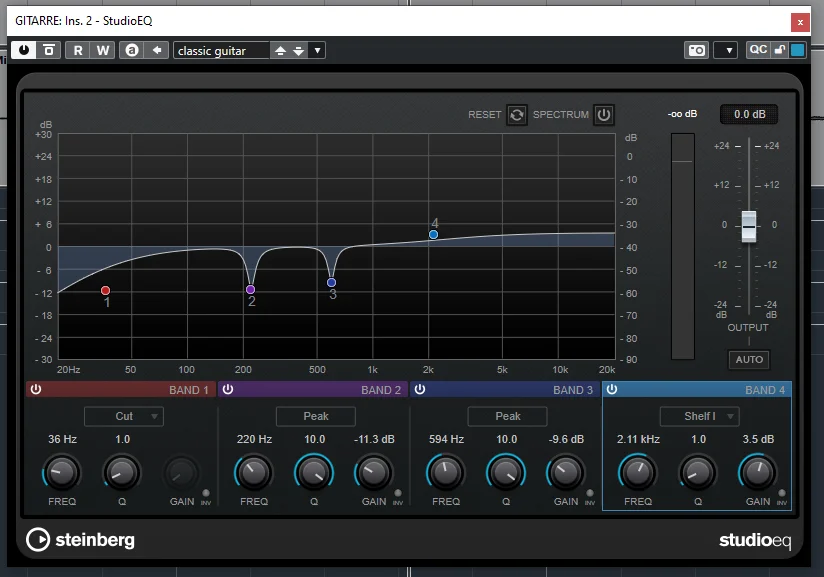Click the 594 Hz frequency value
Viewport: 824px width, 577px height.
[446, 439]
